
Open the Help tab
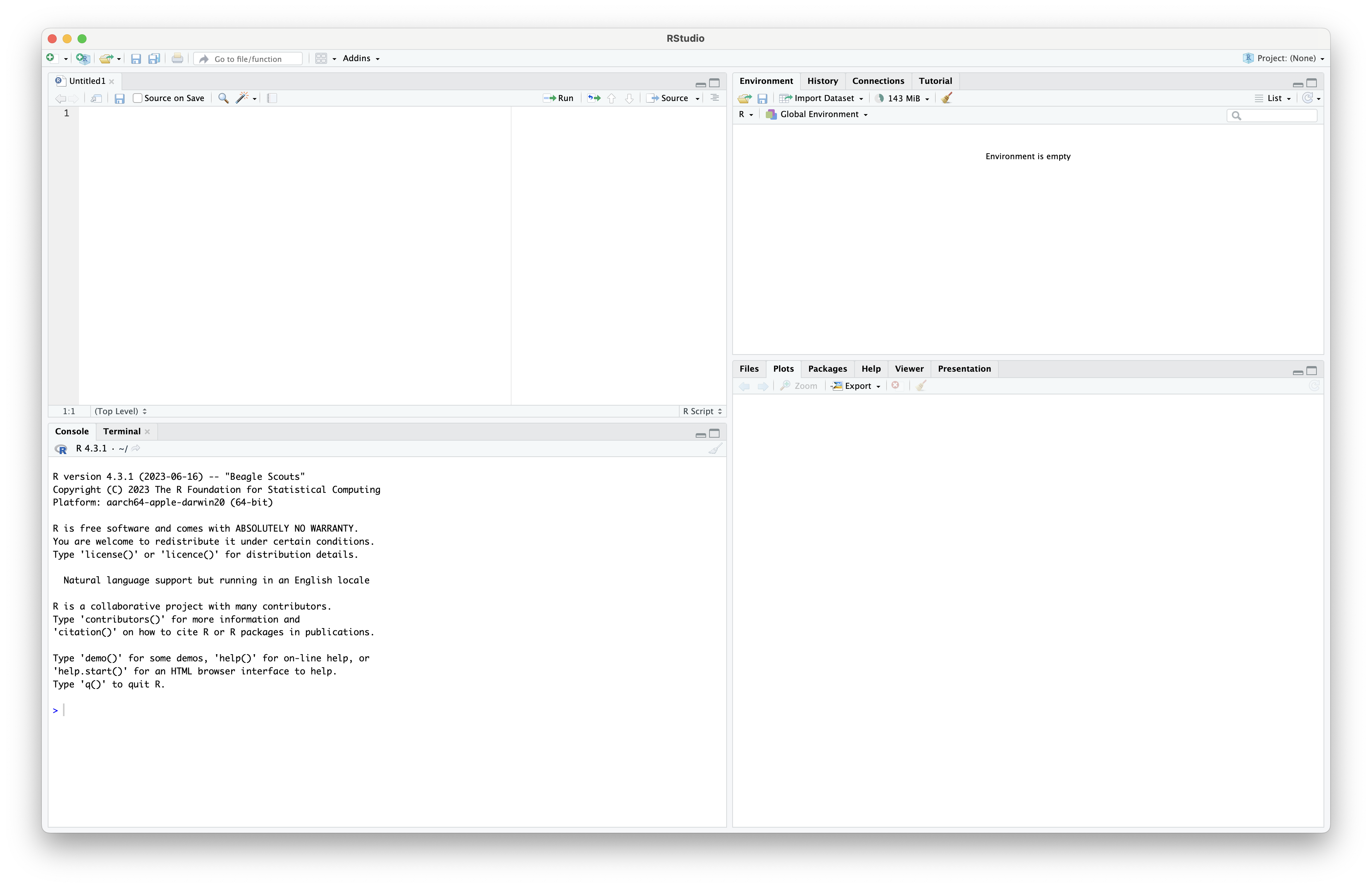click(x=871, y=369)
